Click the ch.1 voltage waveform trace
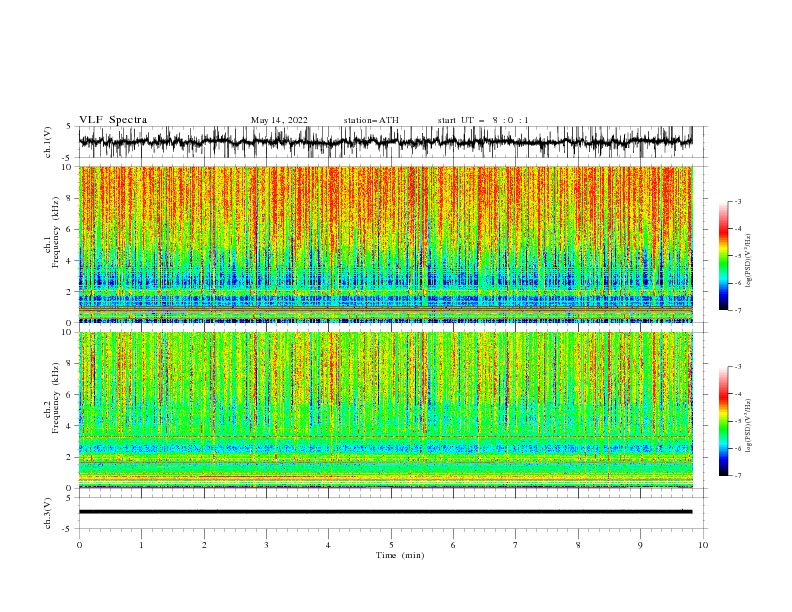The width and height of the screenshot is (792, 612). [385, 142]
